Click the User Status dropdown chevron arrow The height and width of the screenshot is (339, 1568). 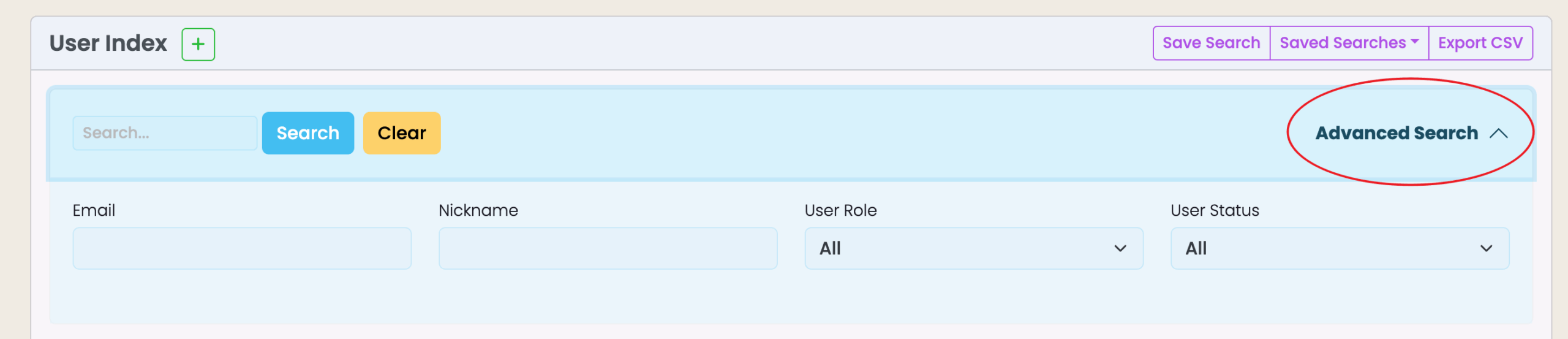pos(1485,248)
